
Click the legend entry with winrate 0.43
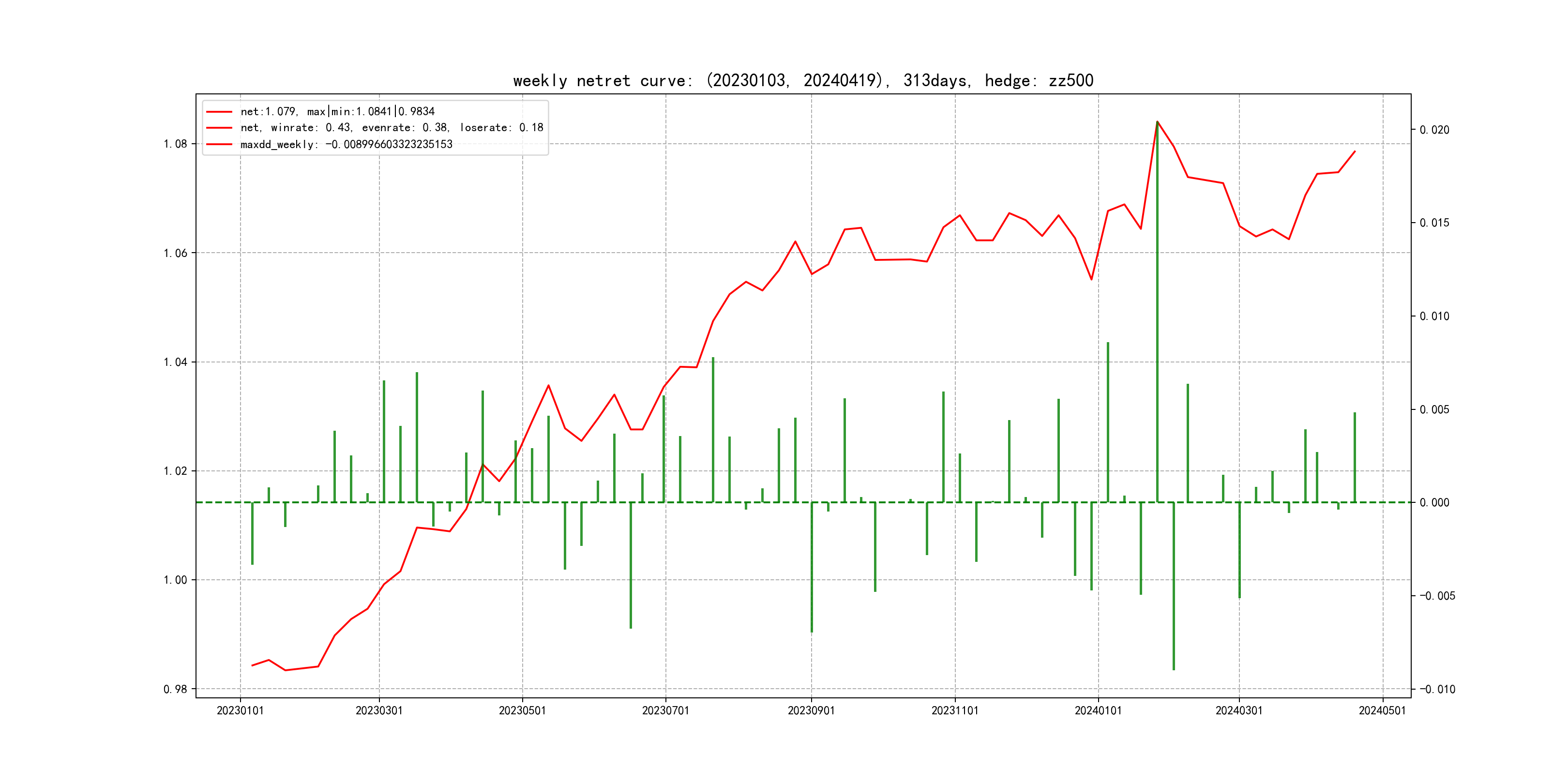[392, 128]
